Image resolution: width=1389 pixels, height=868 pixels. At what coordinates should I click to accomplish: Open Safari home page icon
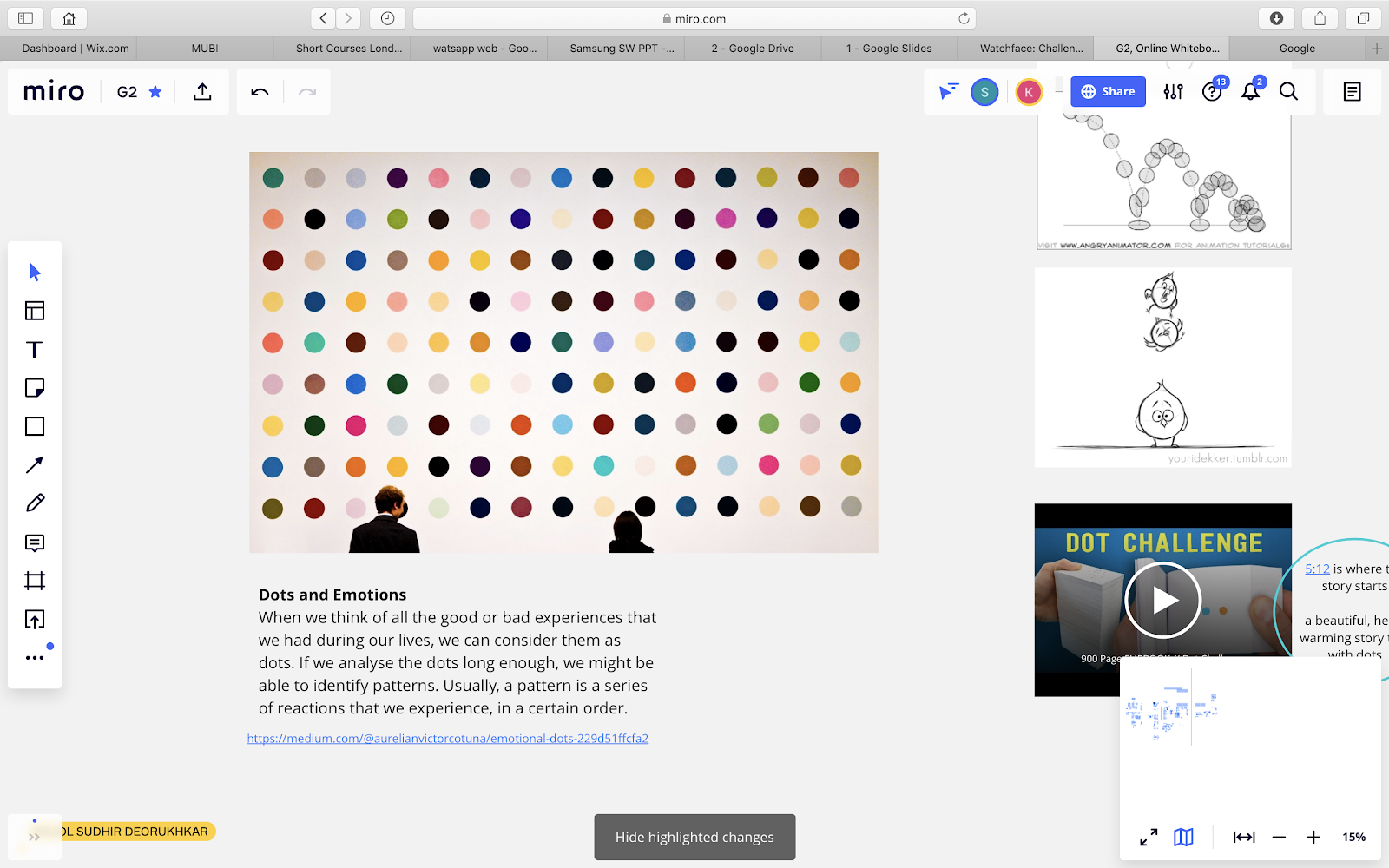click(69, 18)
